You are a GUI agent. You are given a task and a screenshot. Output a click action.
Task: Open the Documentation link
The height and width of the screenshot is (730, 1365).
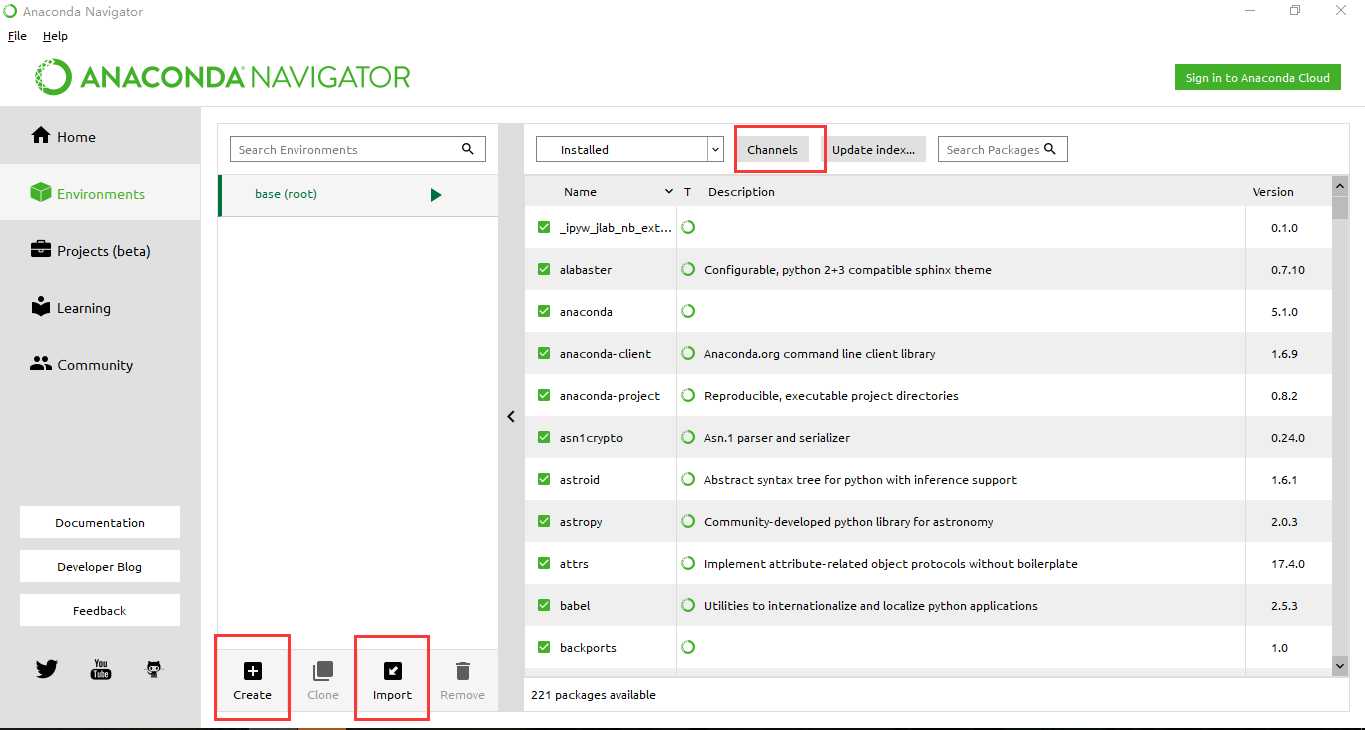pos(100,522)
